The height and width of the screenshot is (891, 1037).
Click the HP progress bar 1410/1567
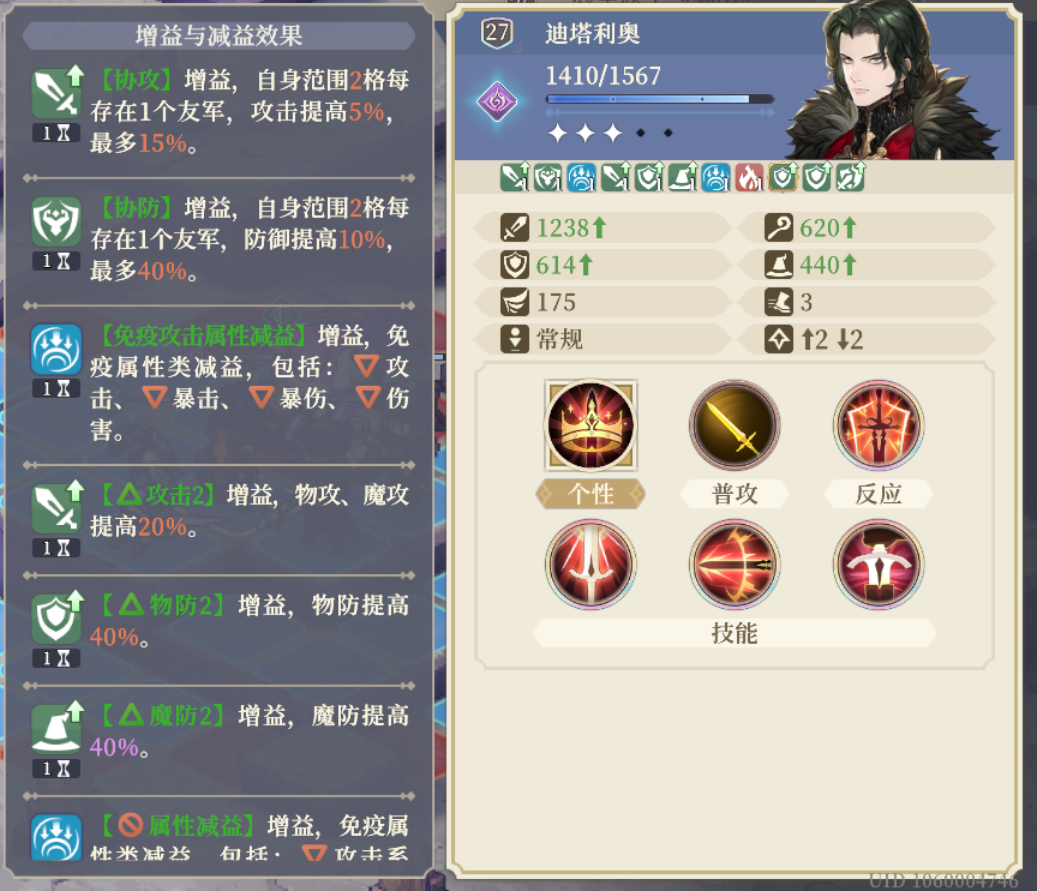(x=659, y=99)
